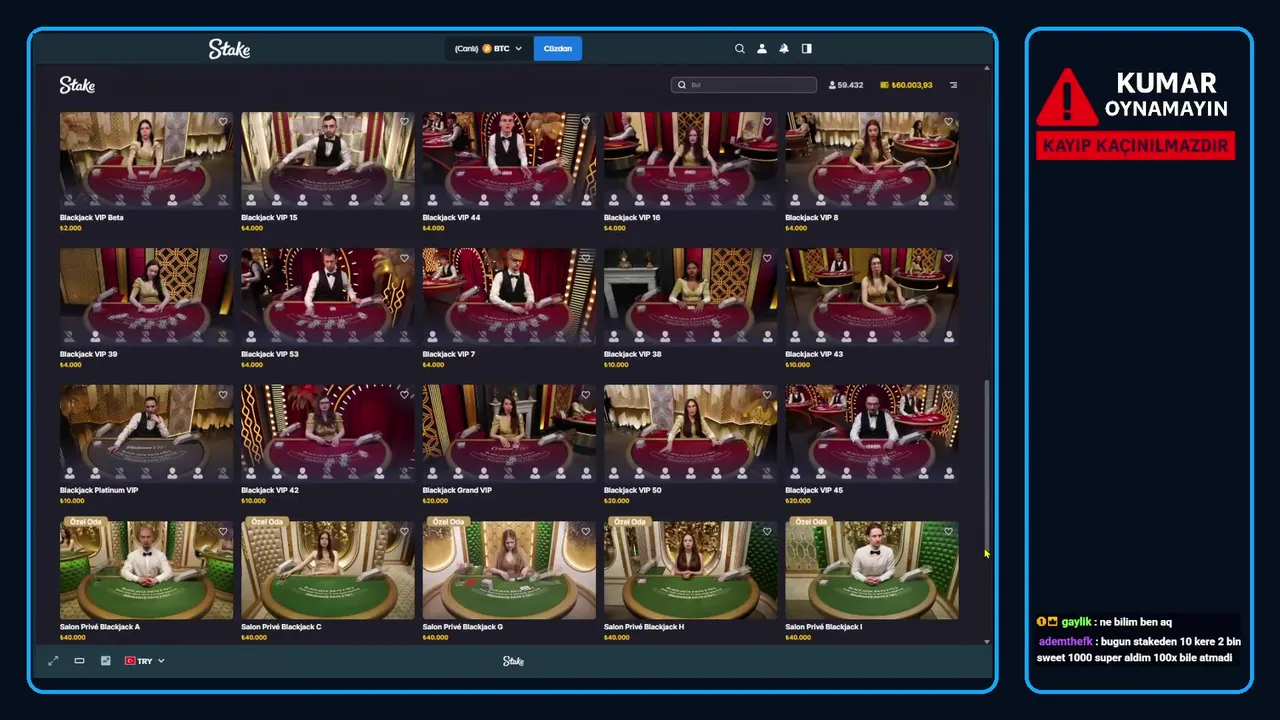Open Blackjack Grand VIP table
1280x720 pixels.
pyautogui.click(x=509, y=433)
